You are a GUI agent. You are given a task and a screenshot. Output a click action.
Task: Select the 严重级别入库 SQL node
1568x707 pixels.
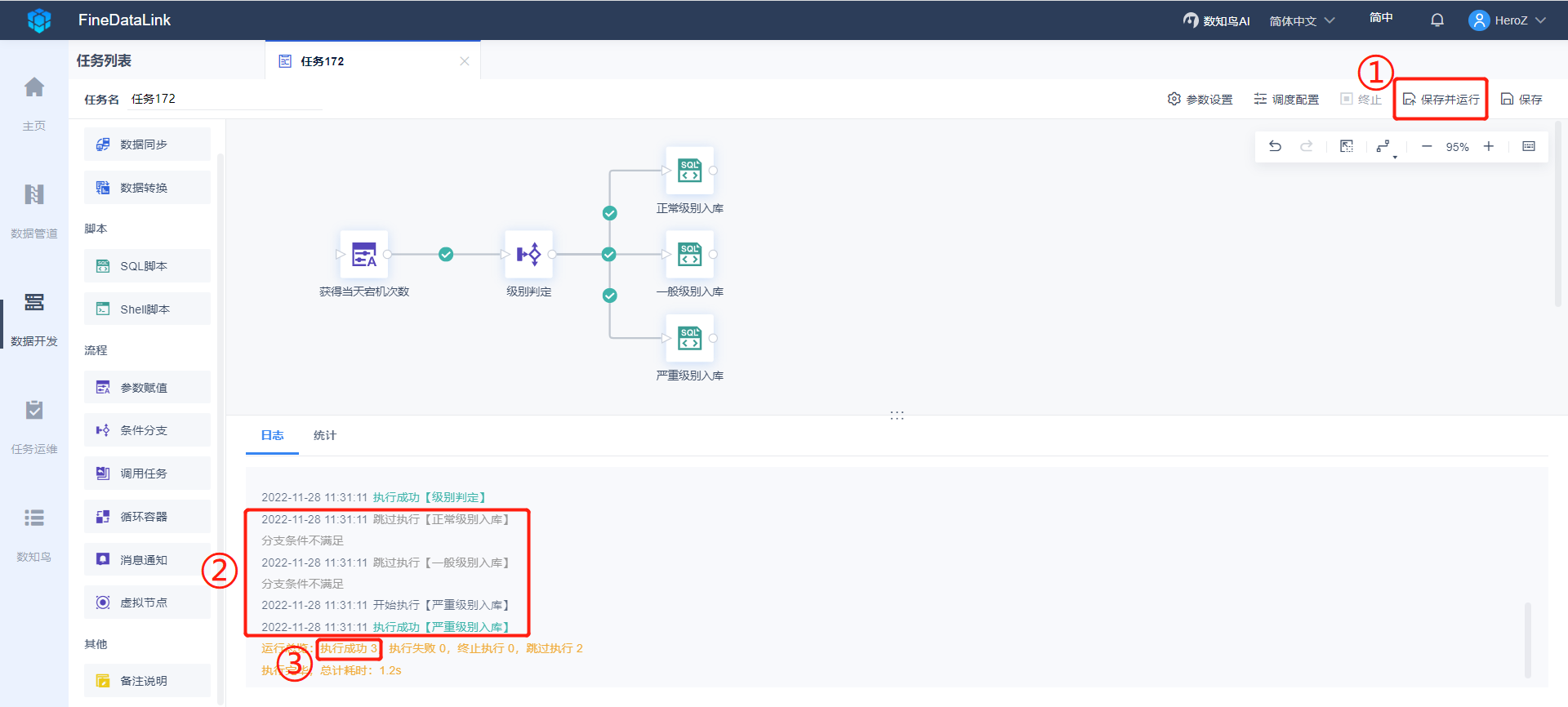[x=690, y=338]
